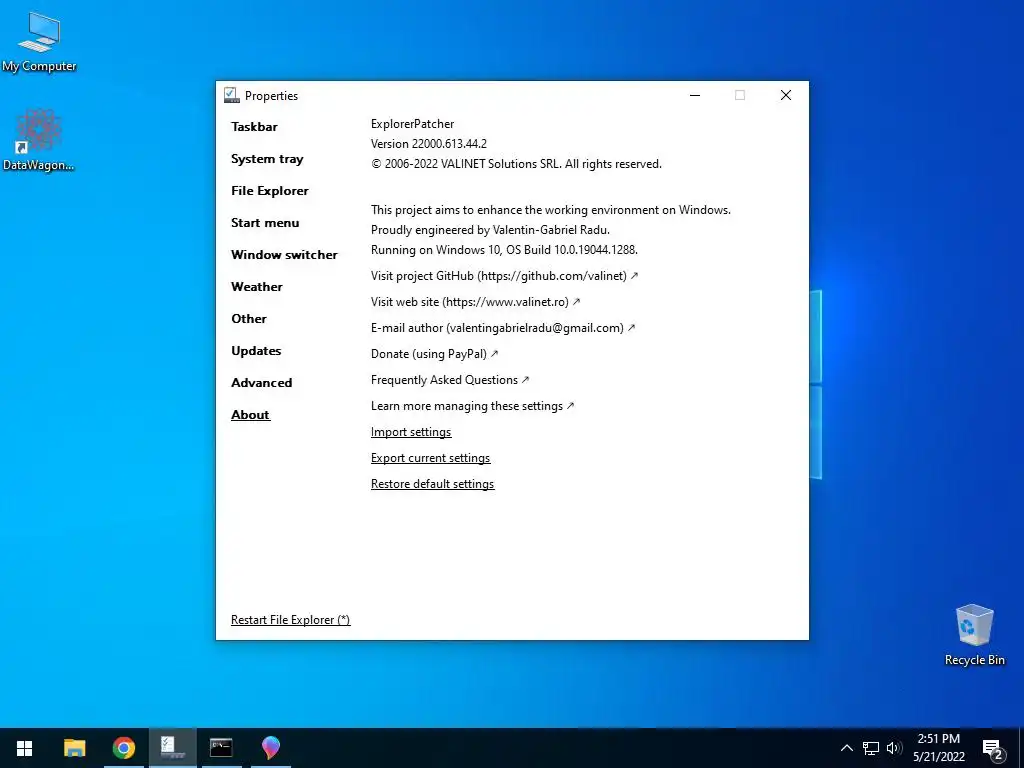The image size is (1024, 768).
Task: Click the project aims description line
Action: [x=551, y=210]
